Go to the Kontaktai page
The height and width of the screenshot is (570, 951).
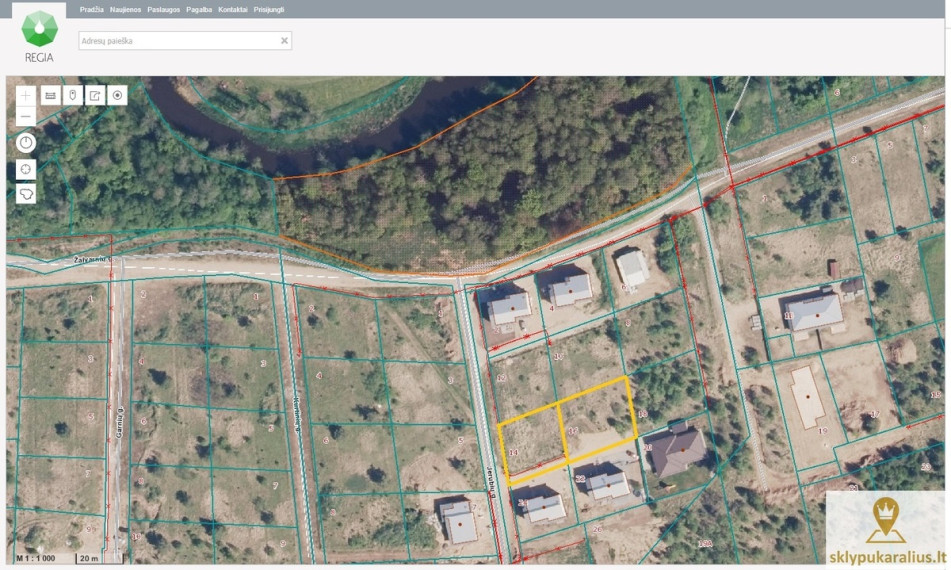pos(233,10)
